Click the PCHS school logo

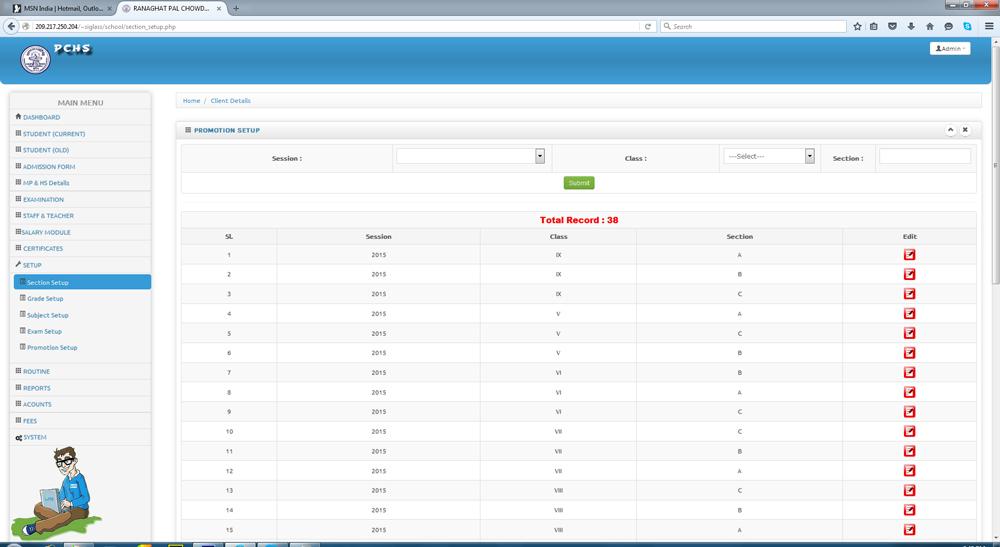[x=35, y=60]
